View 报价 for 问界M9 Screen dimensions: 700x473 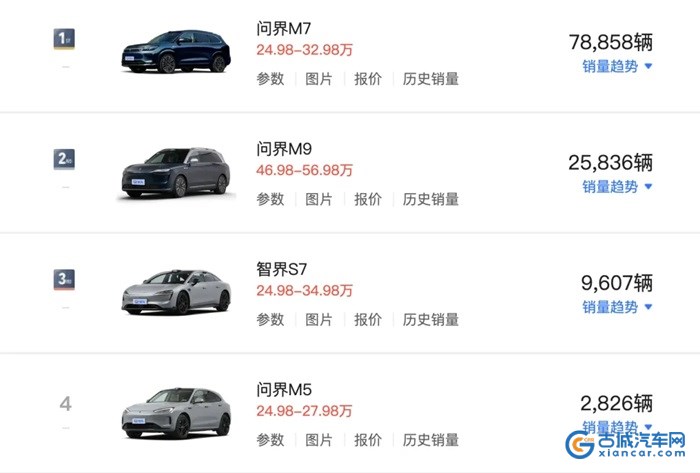[x=368, y=199]
